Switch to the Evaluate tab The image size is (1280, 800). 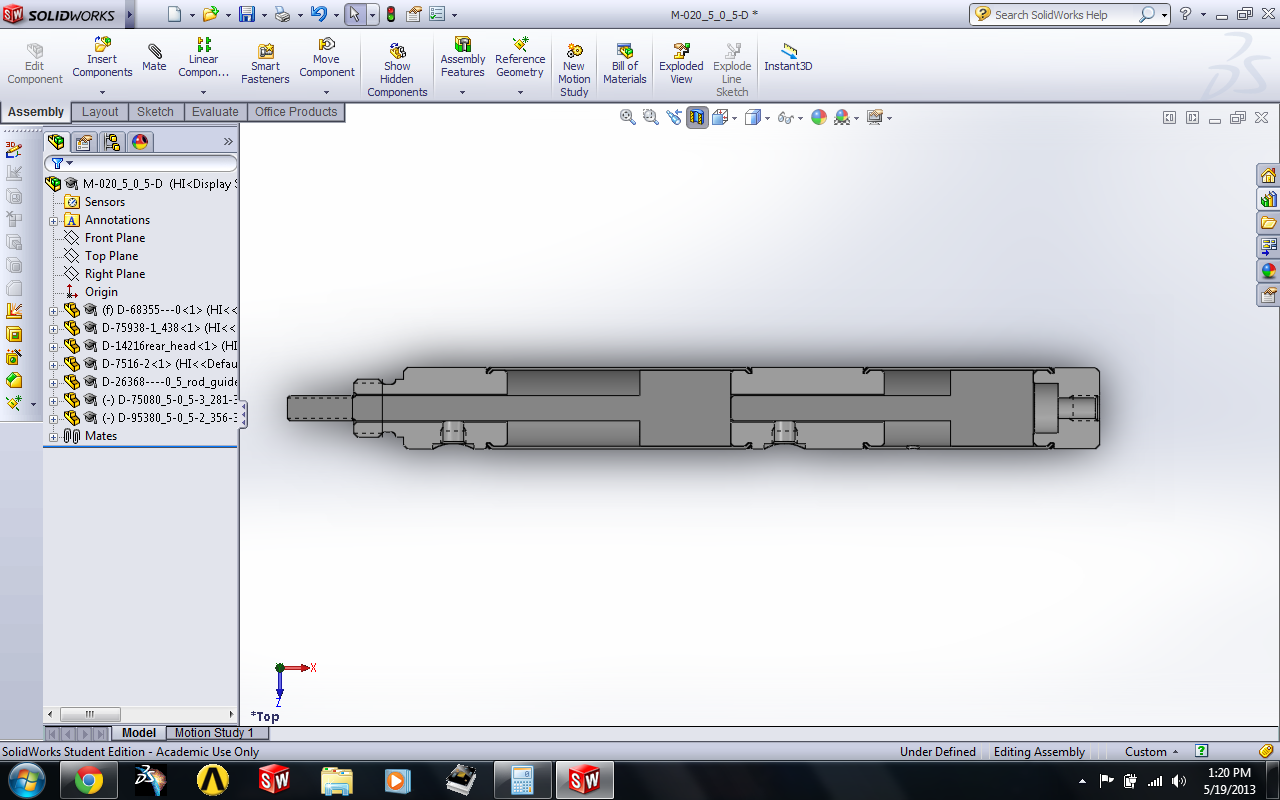[x=215, y=112]
